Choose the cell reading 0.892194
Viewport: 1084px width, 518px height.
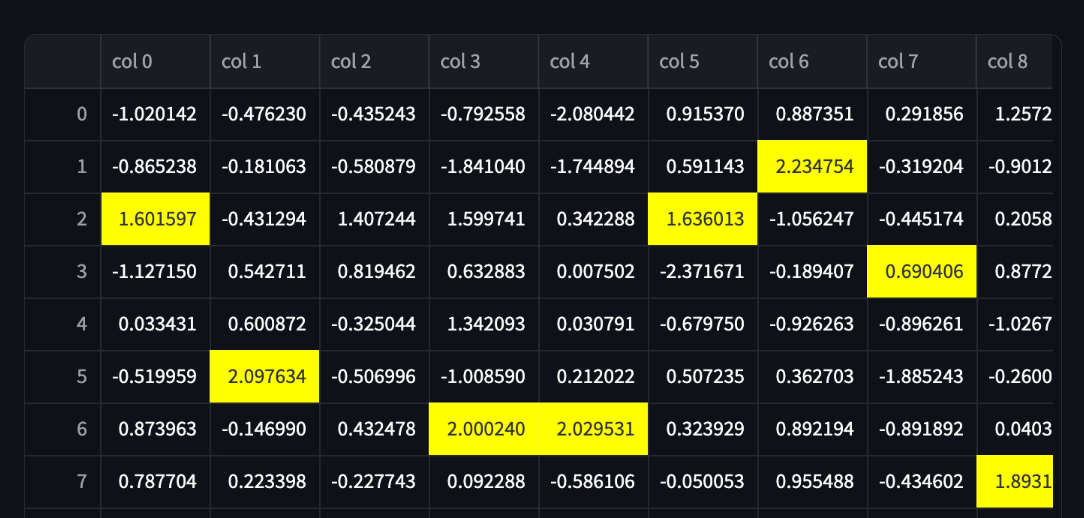(x=812, y=429)
